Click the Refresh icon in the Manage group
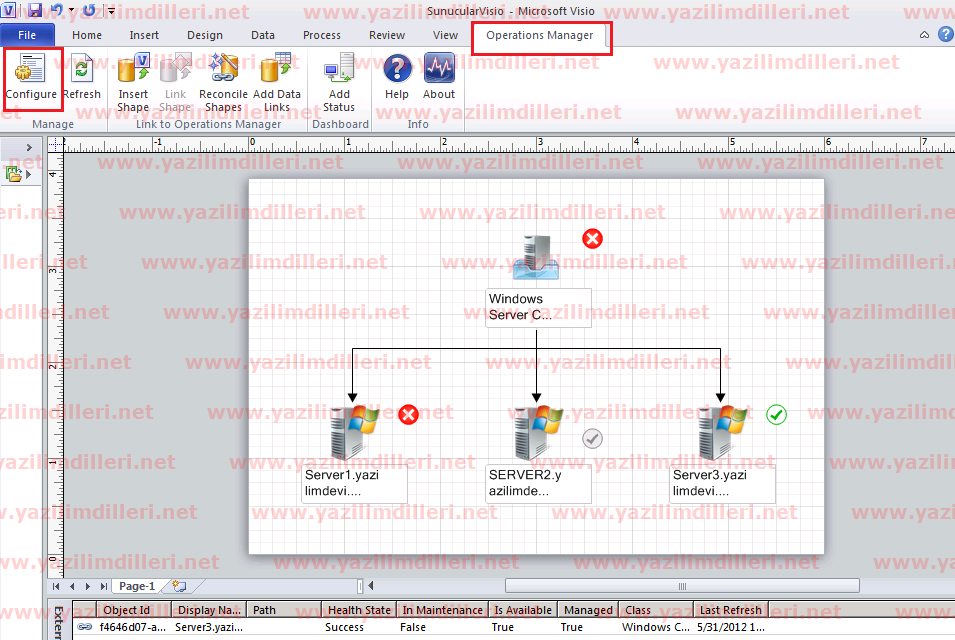 point(82,77)
